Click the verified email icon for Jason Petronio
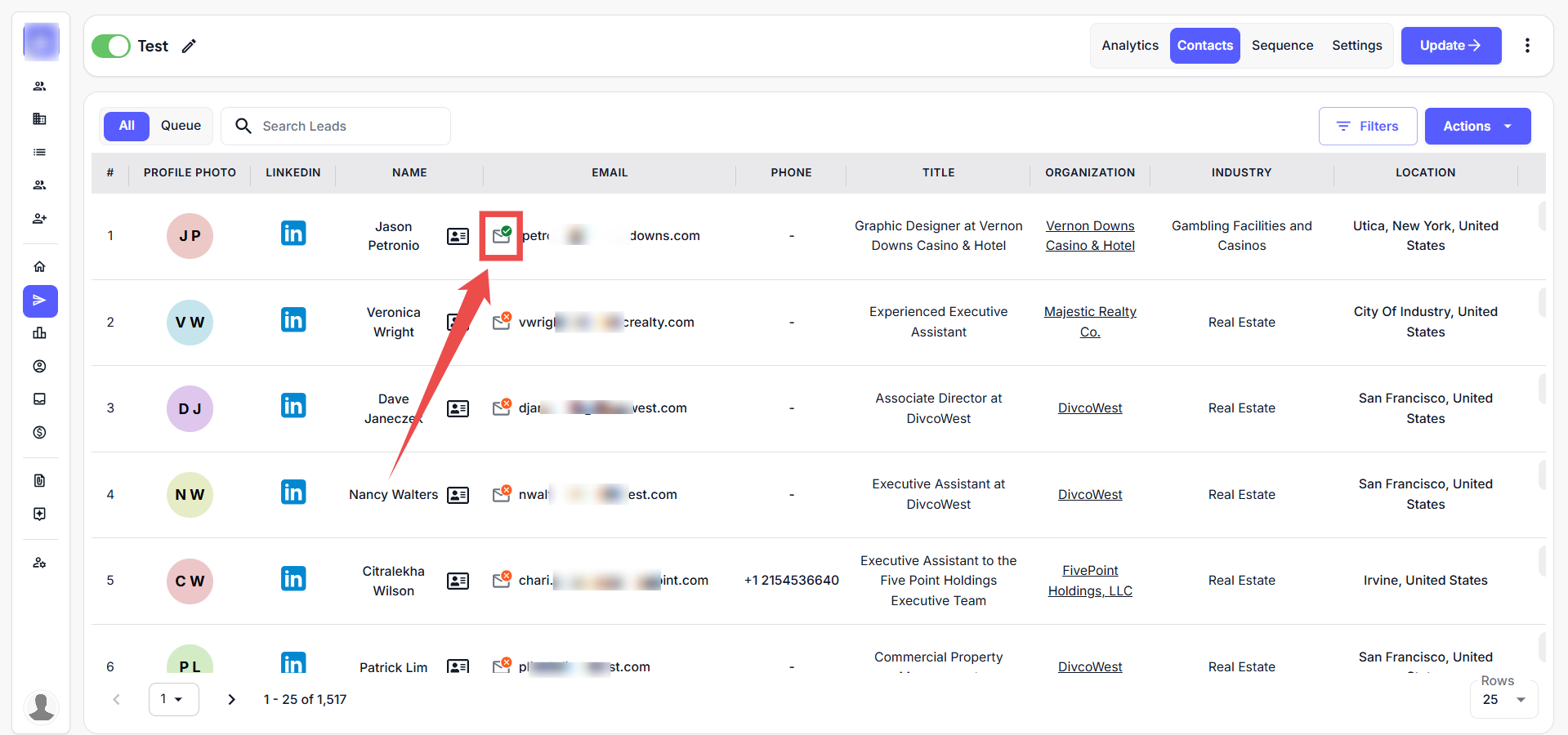Image resolution: width=1568 pixels, height=735 pixels. click(501, 235)
